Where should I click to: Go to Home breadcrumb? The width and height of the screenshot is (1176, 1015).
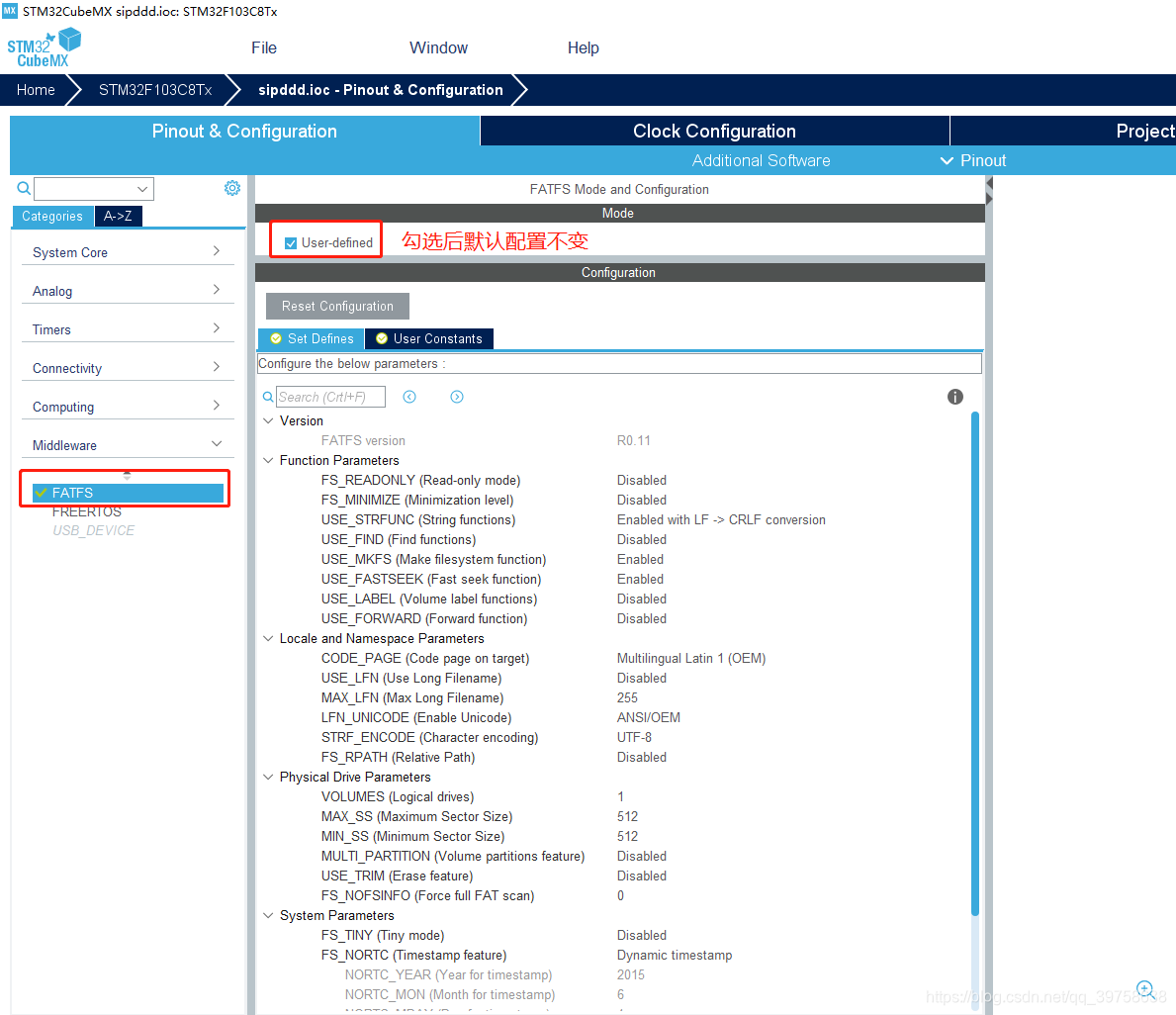pyautogui.click(x=36, y=90)
